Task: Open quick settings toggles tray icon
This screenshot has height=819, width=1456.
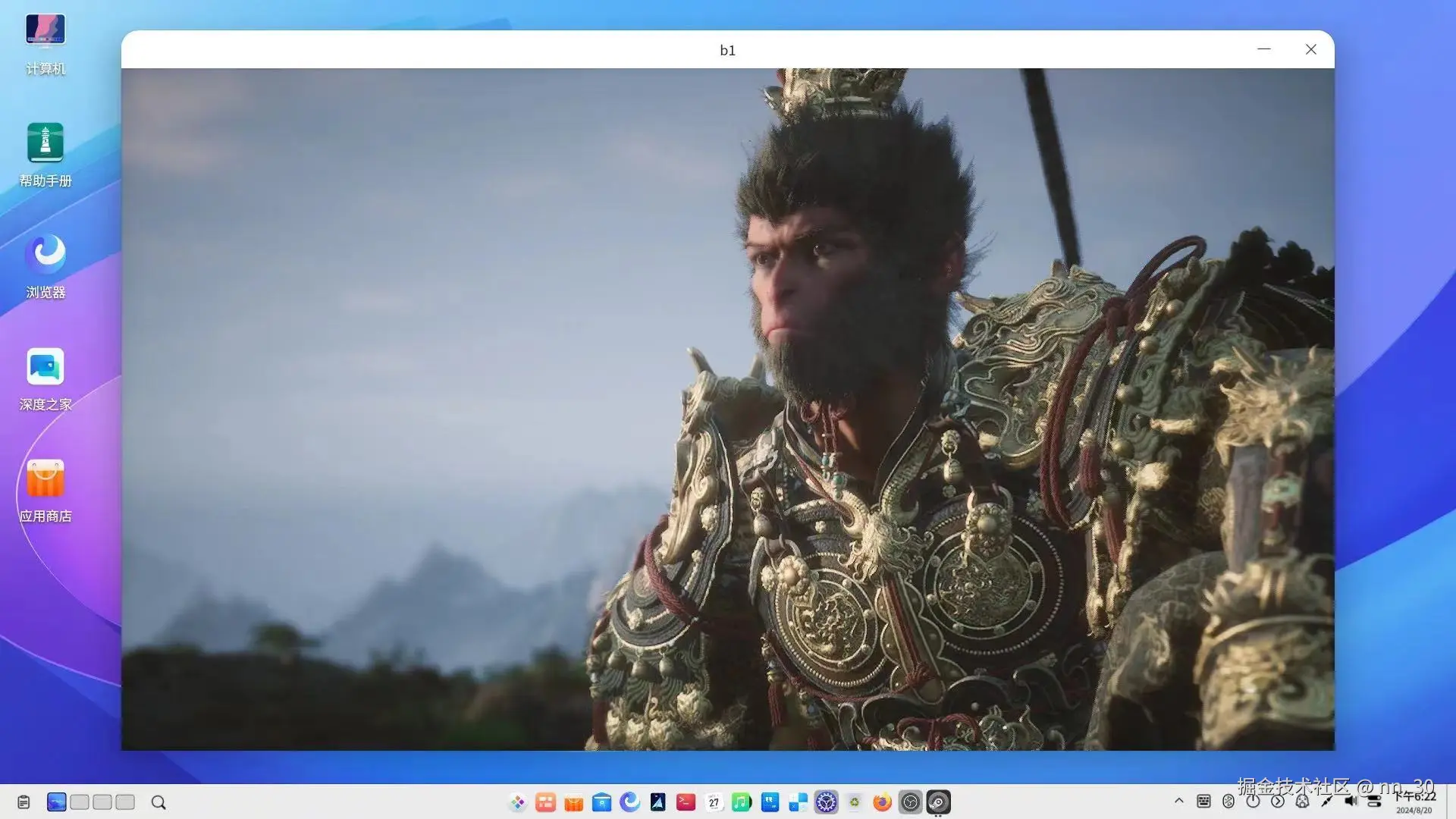Action: coord(1374,802)
